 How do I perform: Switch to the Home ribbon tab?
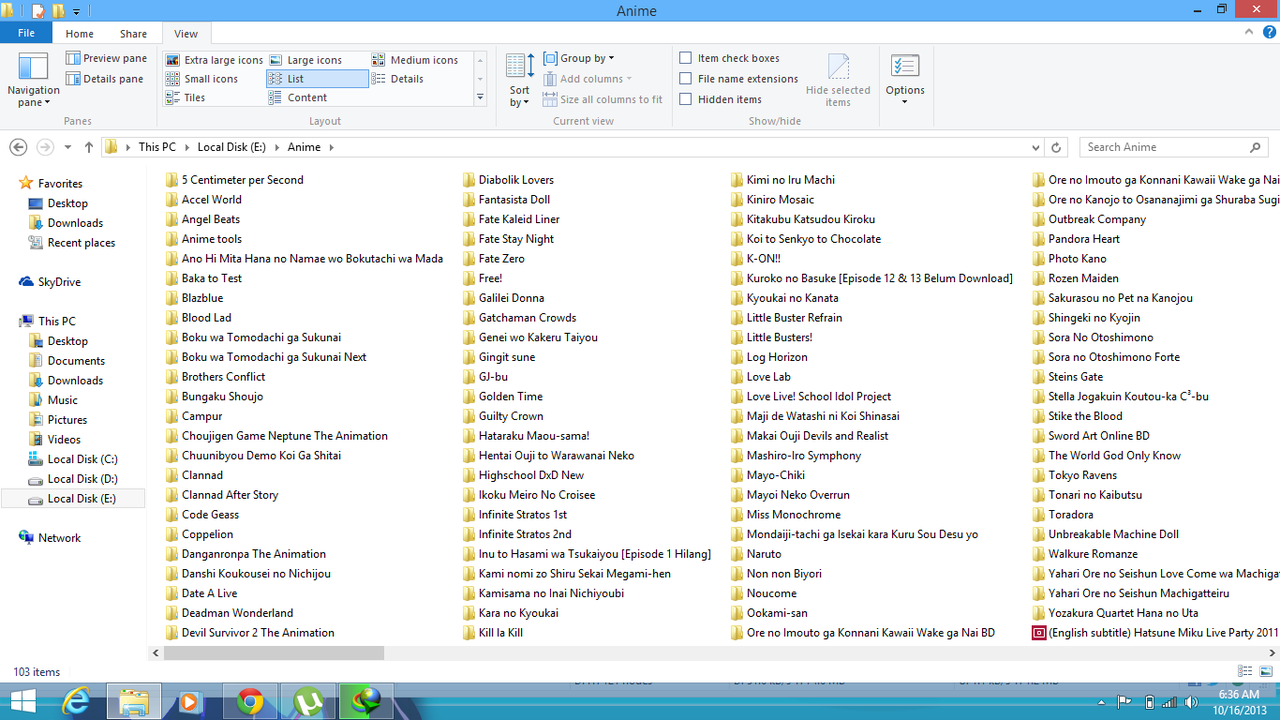tap(80, 34)
